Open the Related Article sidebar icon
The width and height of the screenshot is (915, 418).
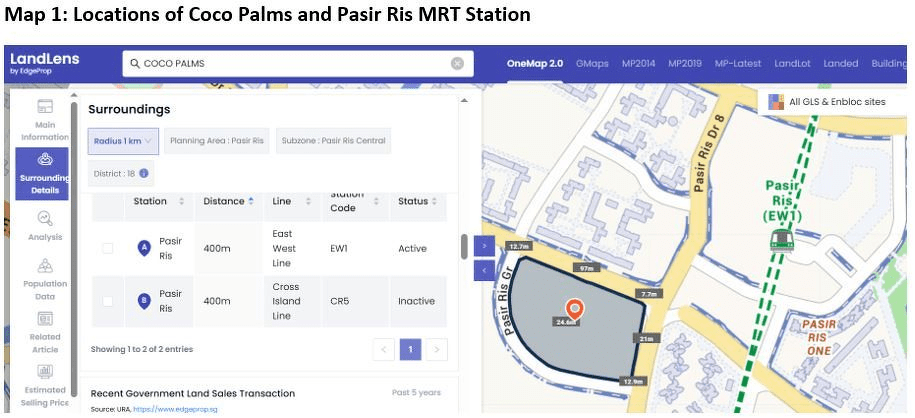pyautogui.click(x=45, y=319)
